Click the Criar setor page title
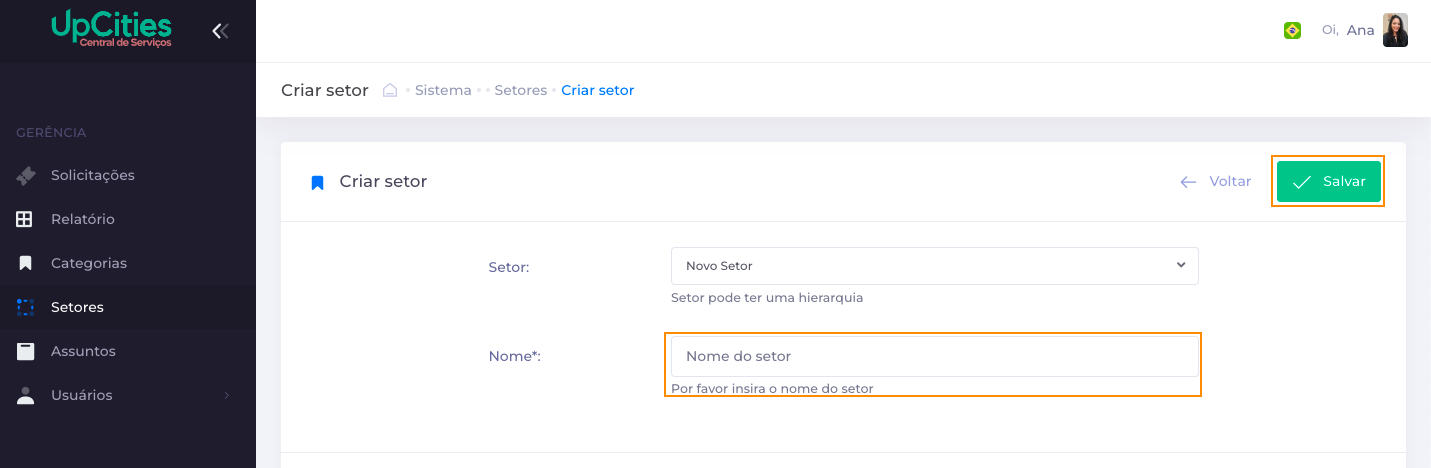Image resolution: width=1431 pixels, height=468 pixels. coord(325,90)
